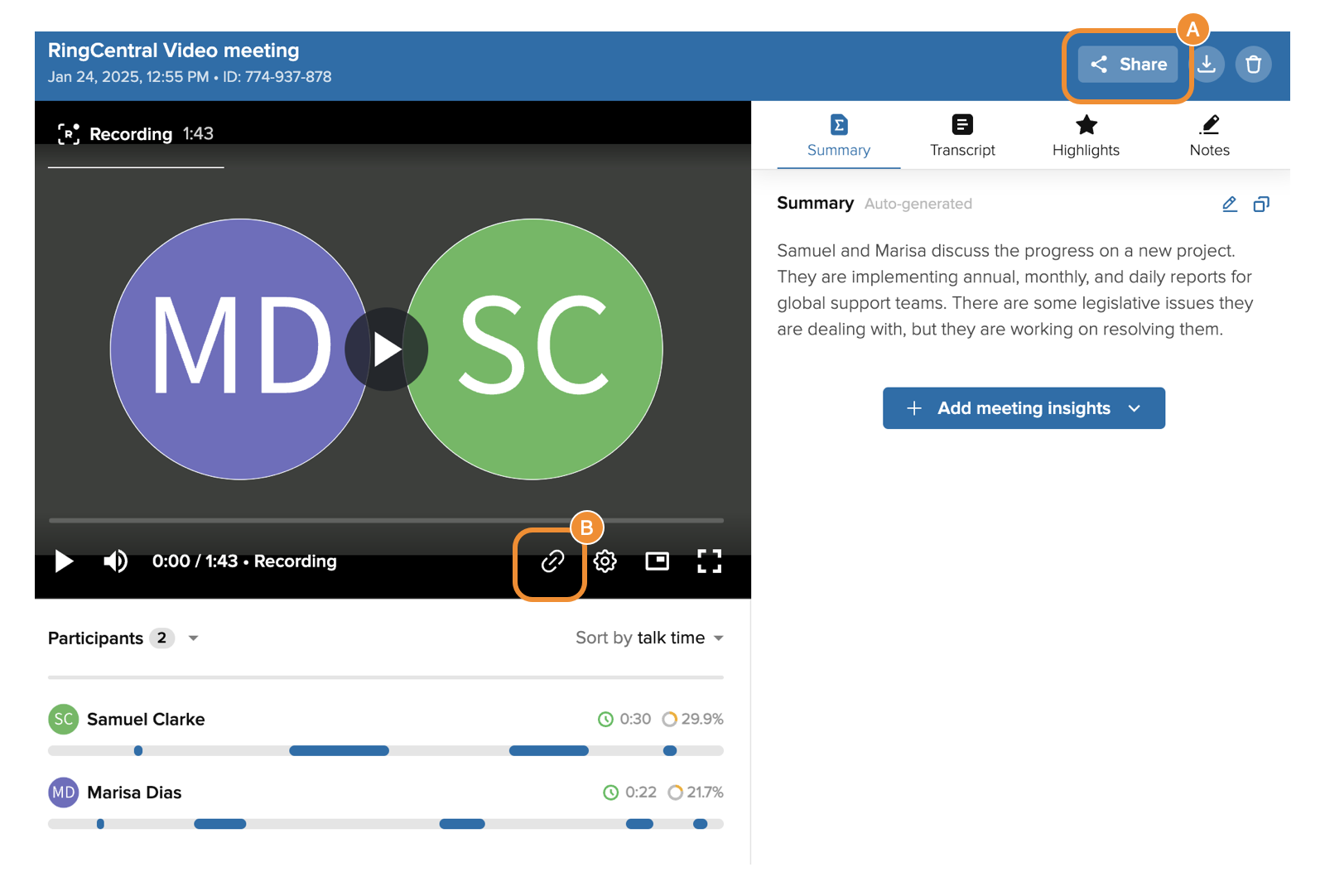This screenshot has width=1325, height=896.
Task: Click Marisa Dias's MD avatar
Action: 63,792
